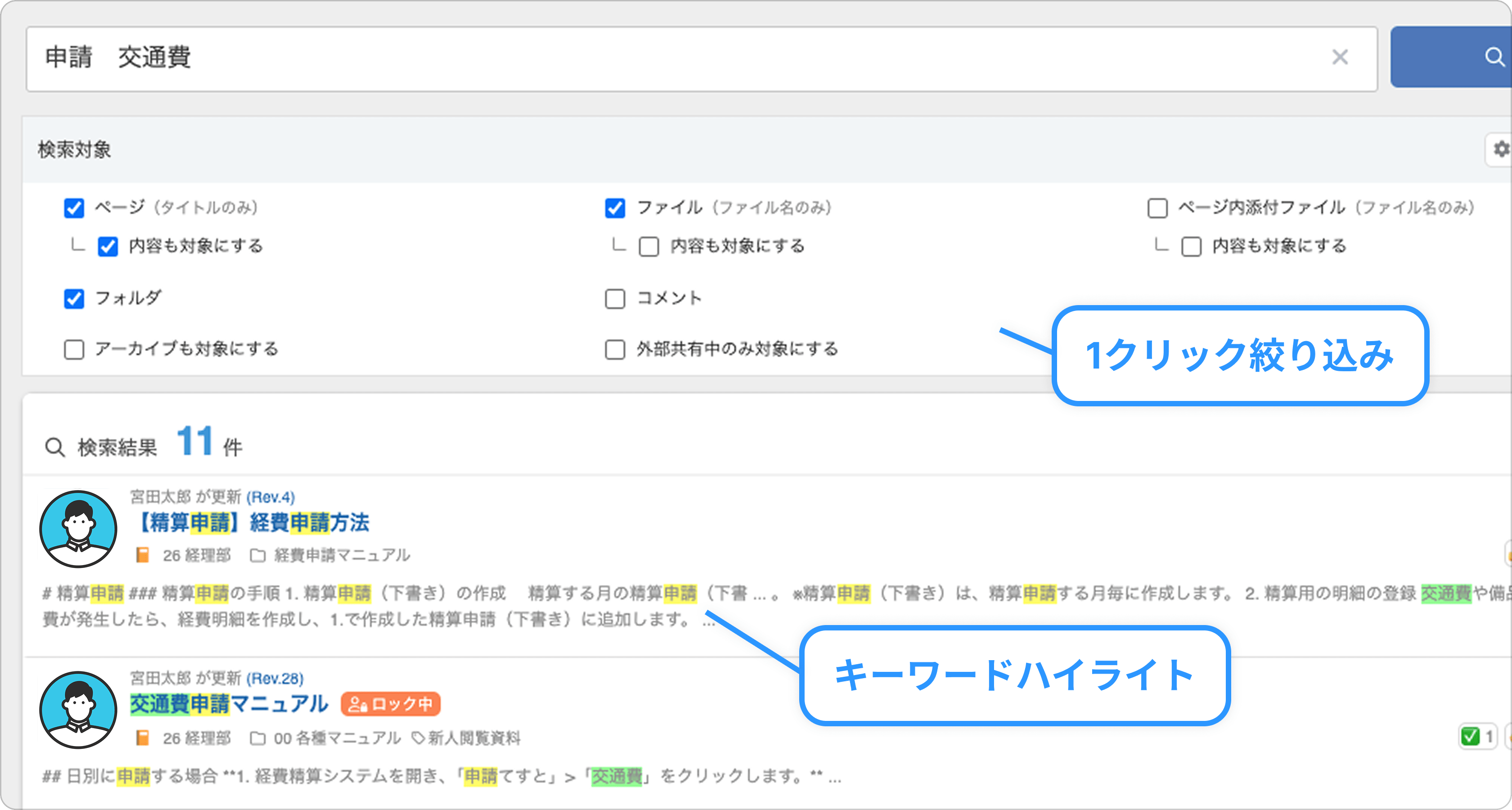Uncheck the フォルダ checkbox

click(x=74, y=298)
